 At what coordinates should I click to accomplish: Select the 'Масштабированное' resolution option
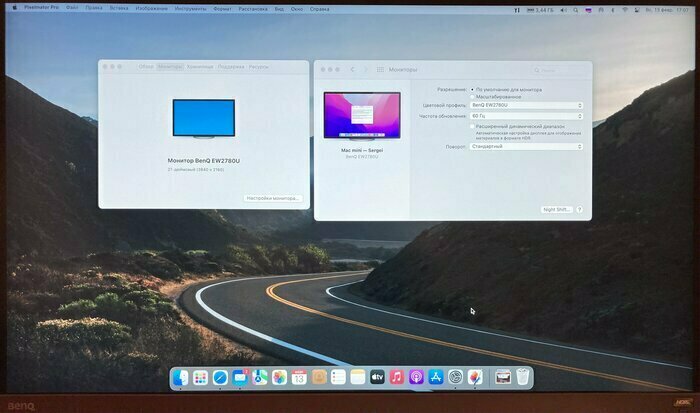pos(472,97)
